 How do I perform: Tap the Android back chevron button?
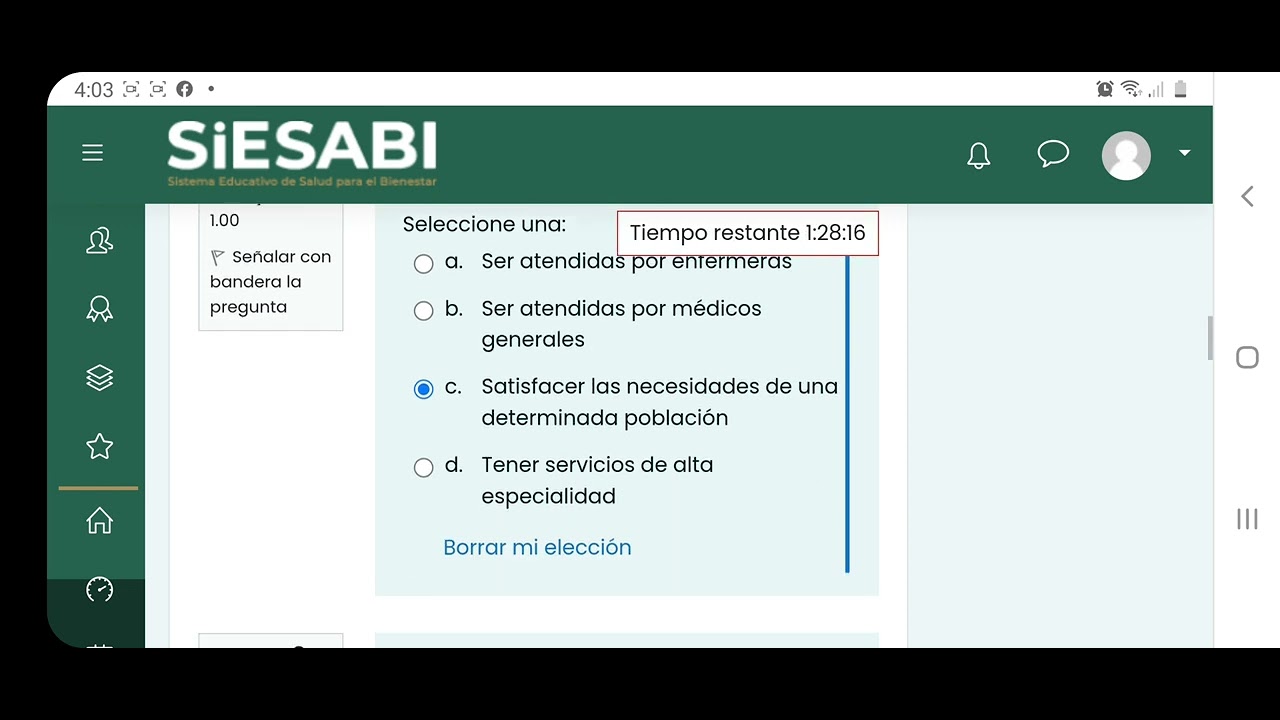point(1247,196)
